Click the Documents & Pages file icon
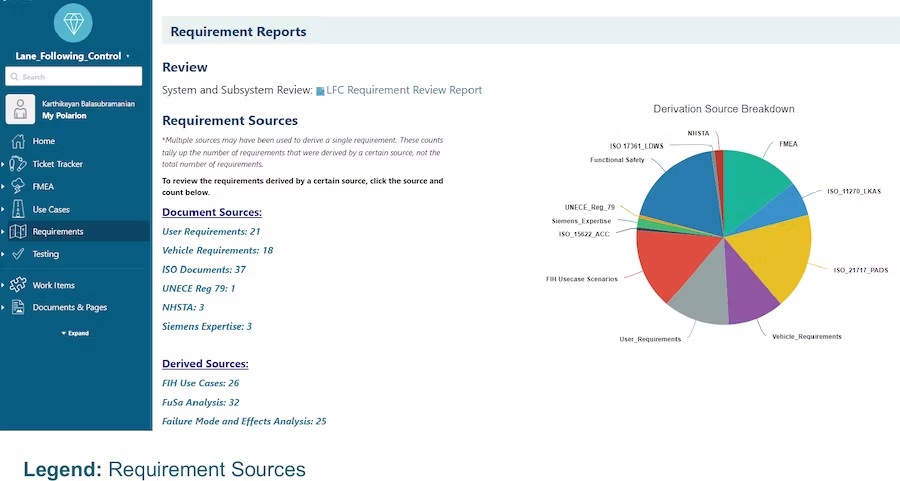Viewport: 900px width, 481px height. pos(18,307)
